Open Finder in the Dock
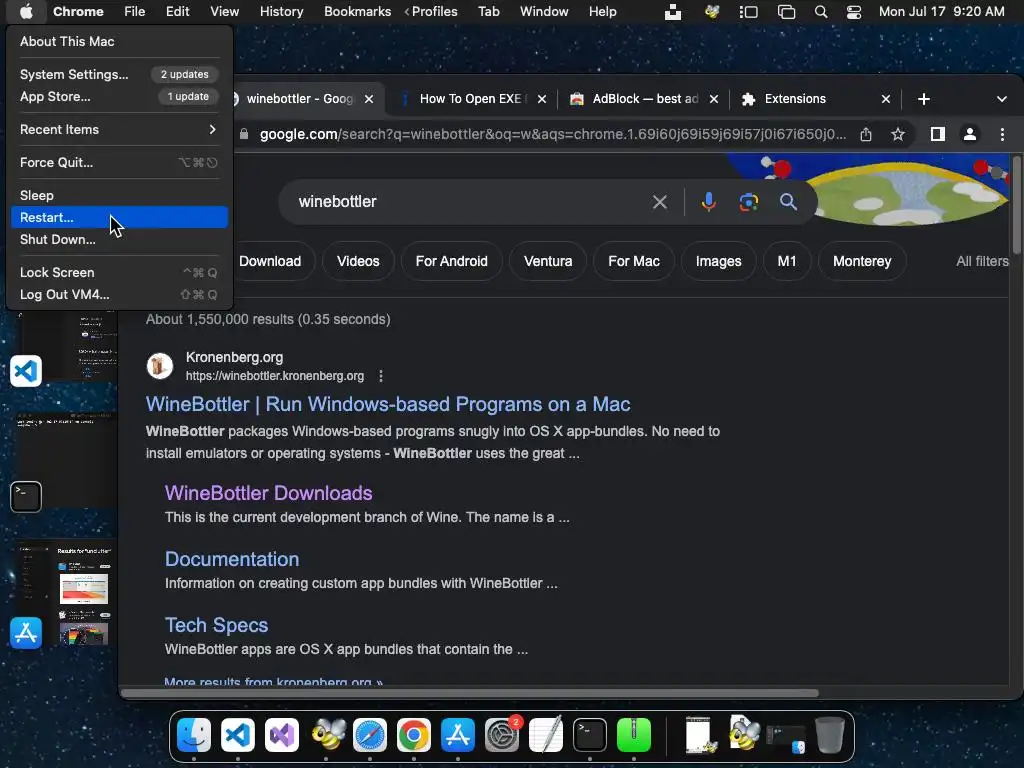 pyautogui.click(x=194, y=735)
